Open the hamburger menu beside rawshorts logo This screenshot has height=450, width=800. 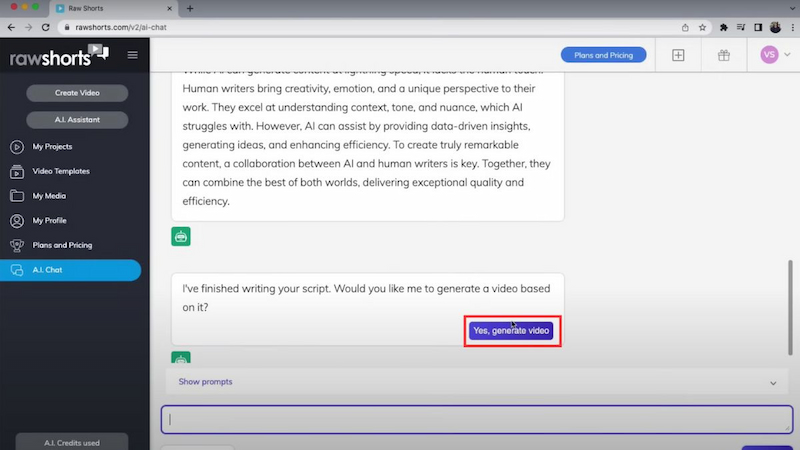tap(133, 55)
